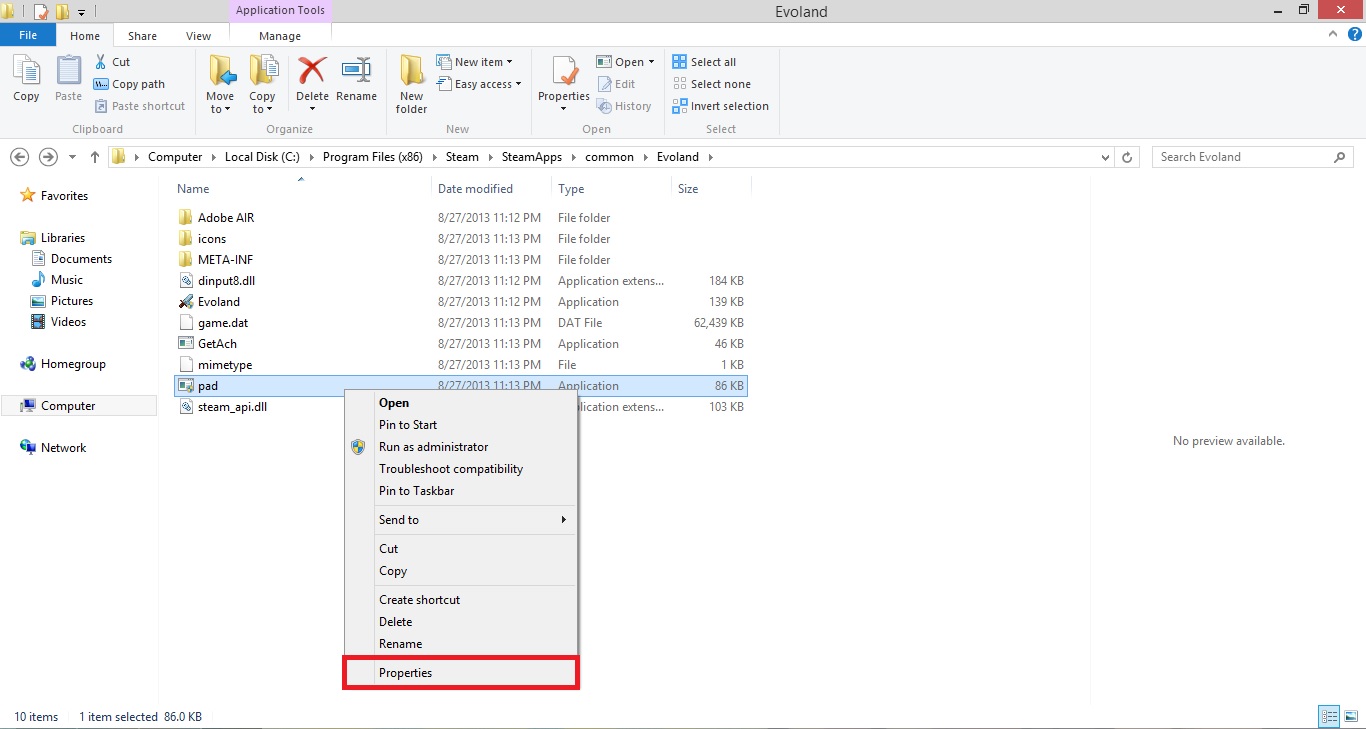Screen dimensions: 1366x729
Task: Open History from the ribbon
Action: click(x=624, y=106)
